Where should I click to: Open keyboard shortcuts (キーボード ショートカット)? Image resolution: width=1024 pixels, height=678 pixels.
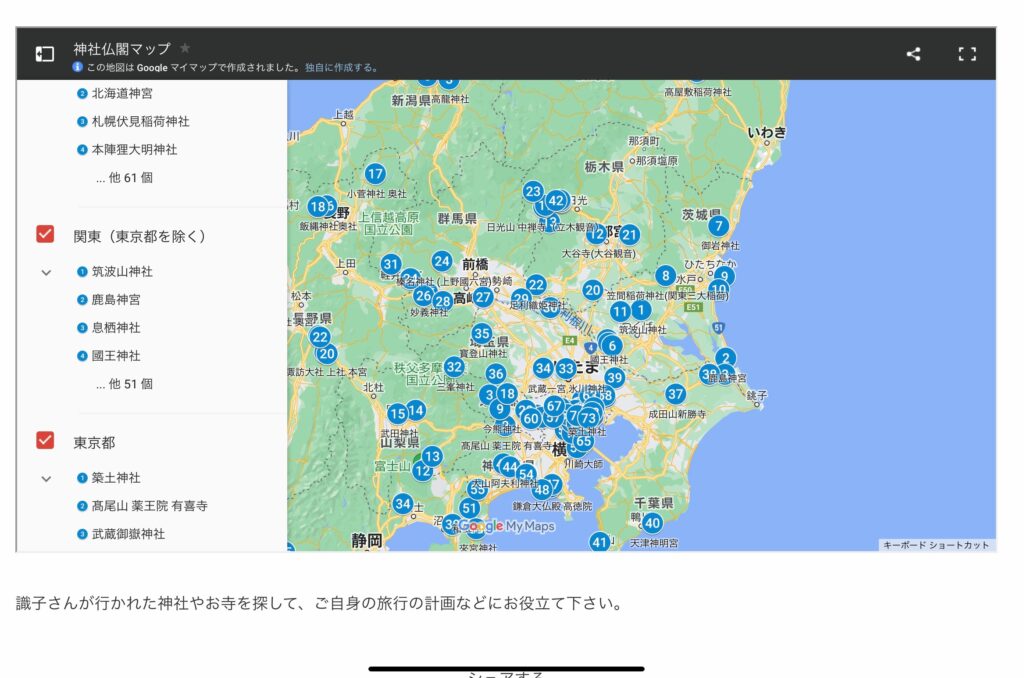[936, 545]
